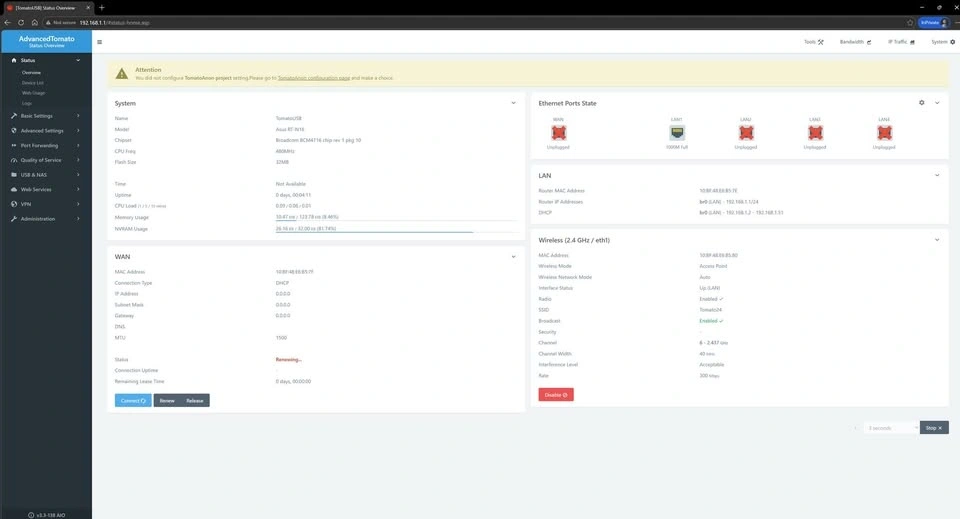Click the browser home icon
This screenshot has width=960, height=519.
point(34,22)
